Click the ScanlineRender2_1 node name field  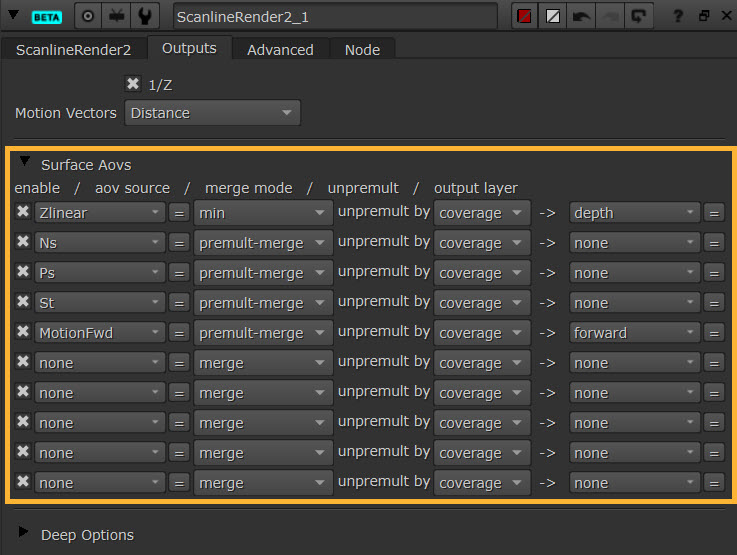click(334, 17)
